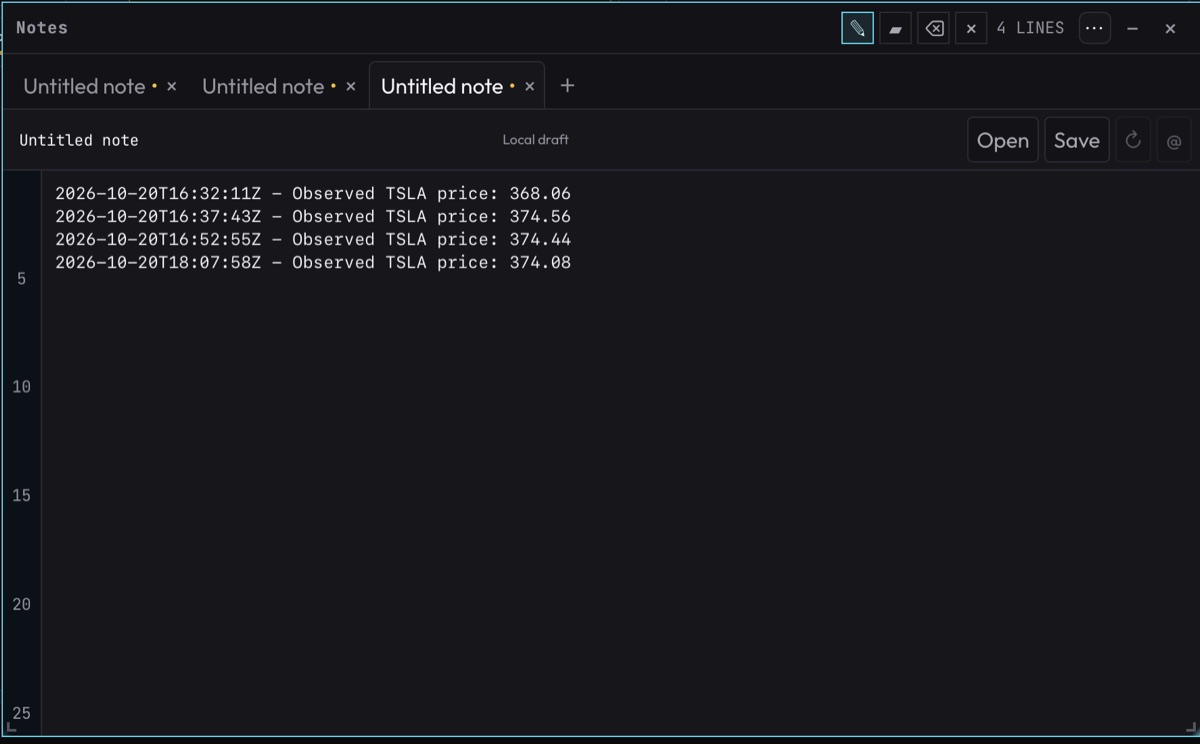Screen dimensions: 1200x744
Task: Click the circular reload arrow icon
Action: pos(1133,140)
